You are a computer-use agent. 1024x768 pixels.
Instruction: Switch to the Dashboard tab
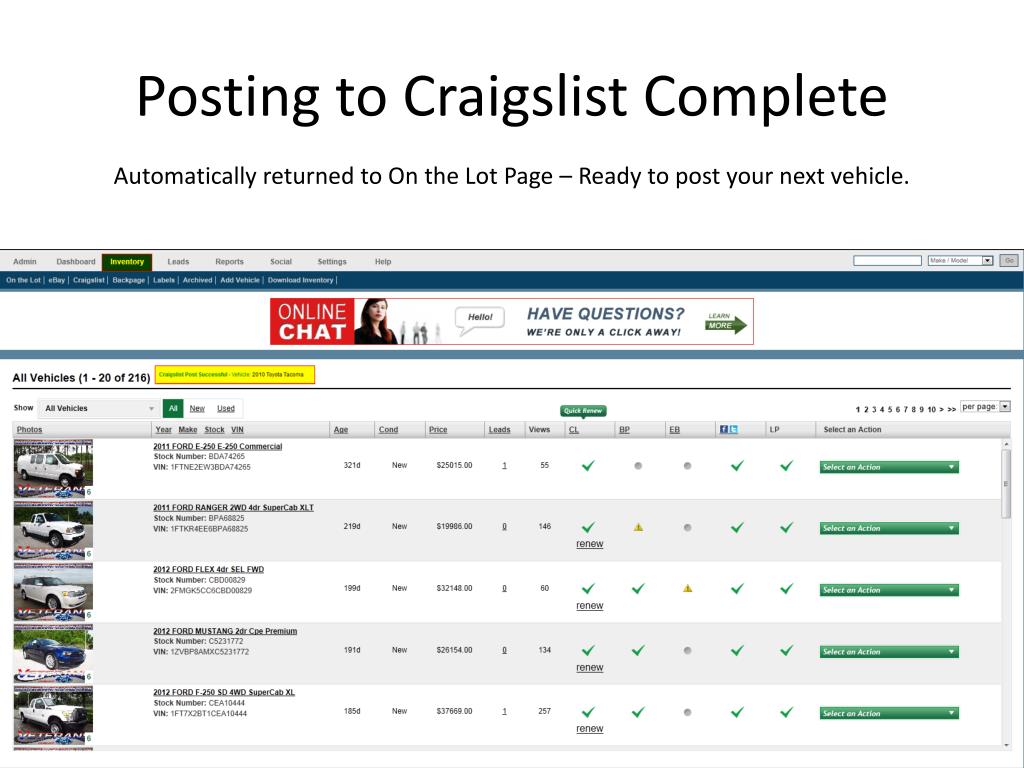coord(76,262)
